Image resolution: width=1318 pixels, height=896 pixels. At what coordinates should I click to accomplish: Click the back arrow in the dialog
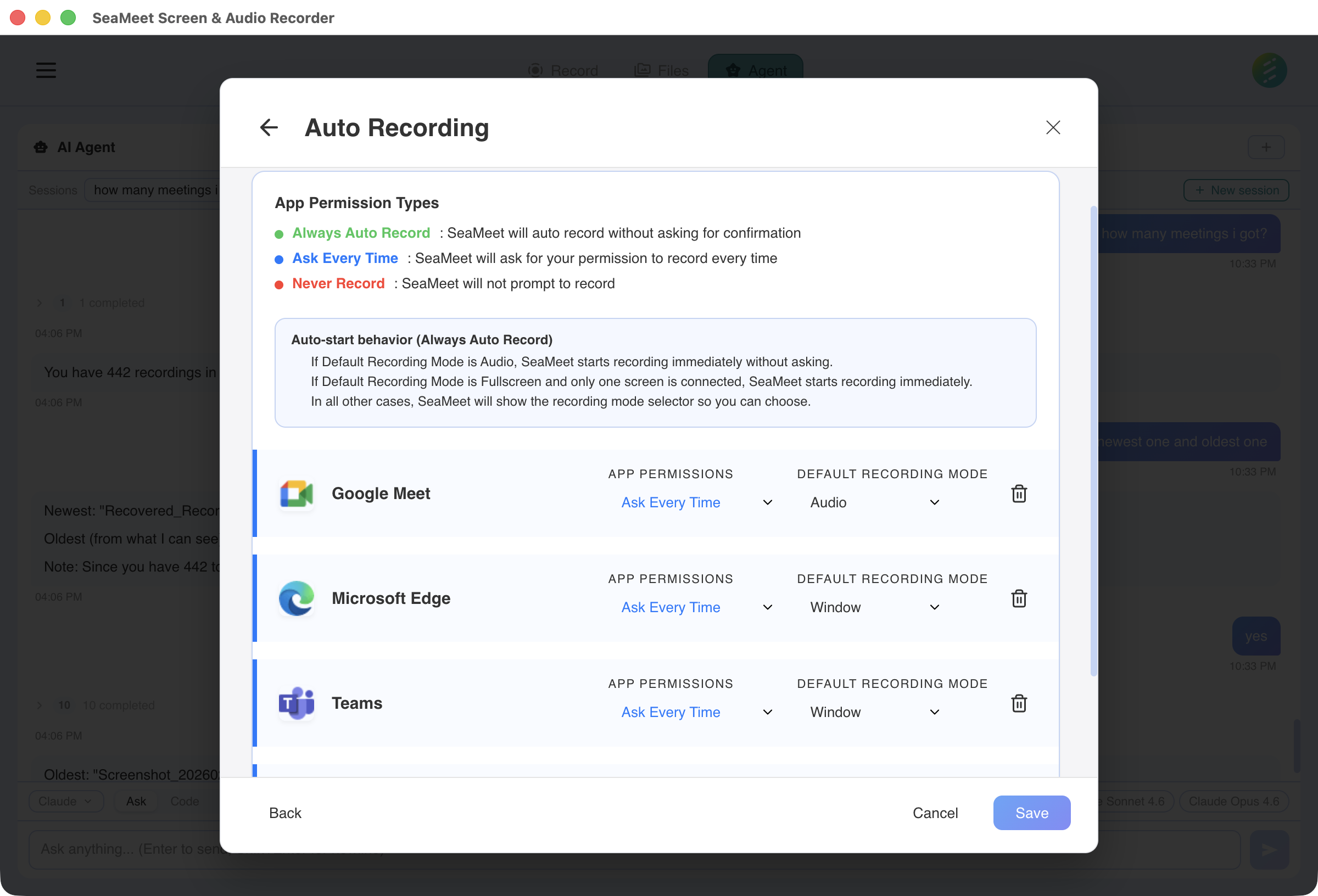pos(269,127)
